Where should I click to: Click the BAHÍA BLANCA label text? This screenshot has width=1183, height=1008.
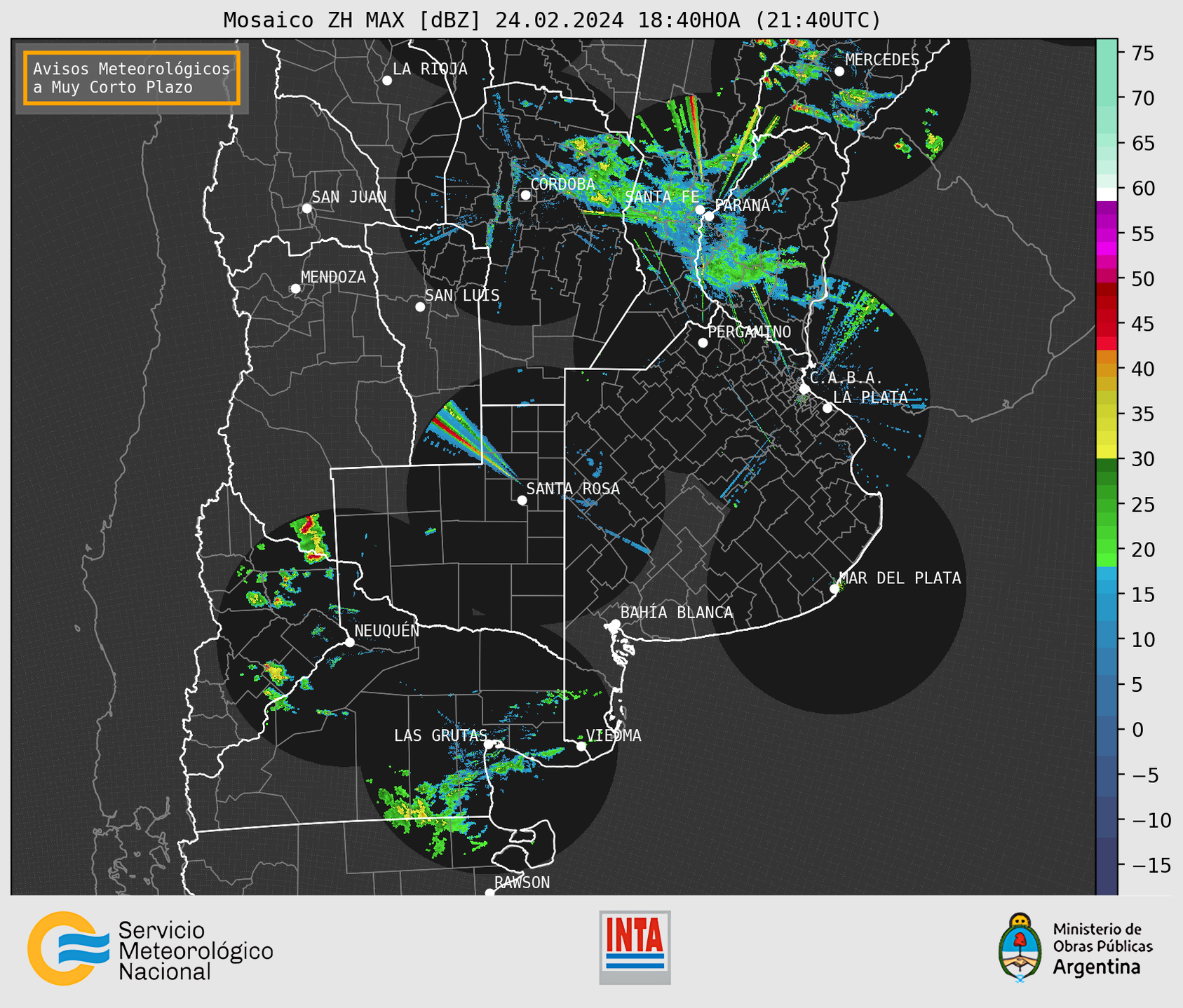point(677,613)
